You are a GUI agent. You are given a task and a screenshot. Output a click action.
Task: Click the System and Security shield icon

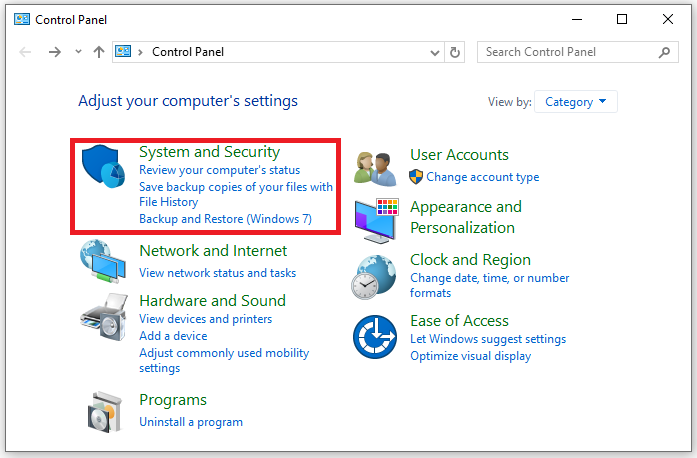click(103, 166)
